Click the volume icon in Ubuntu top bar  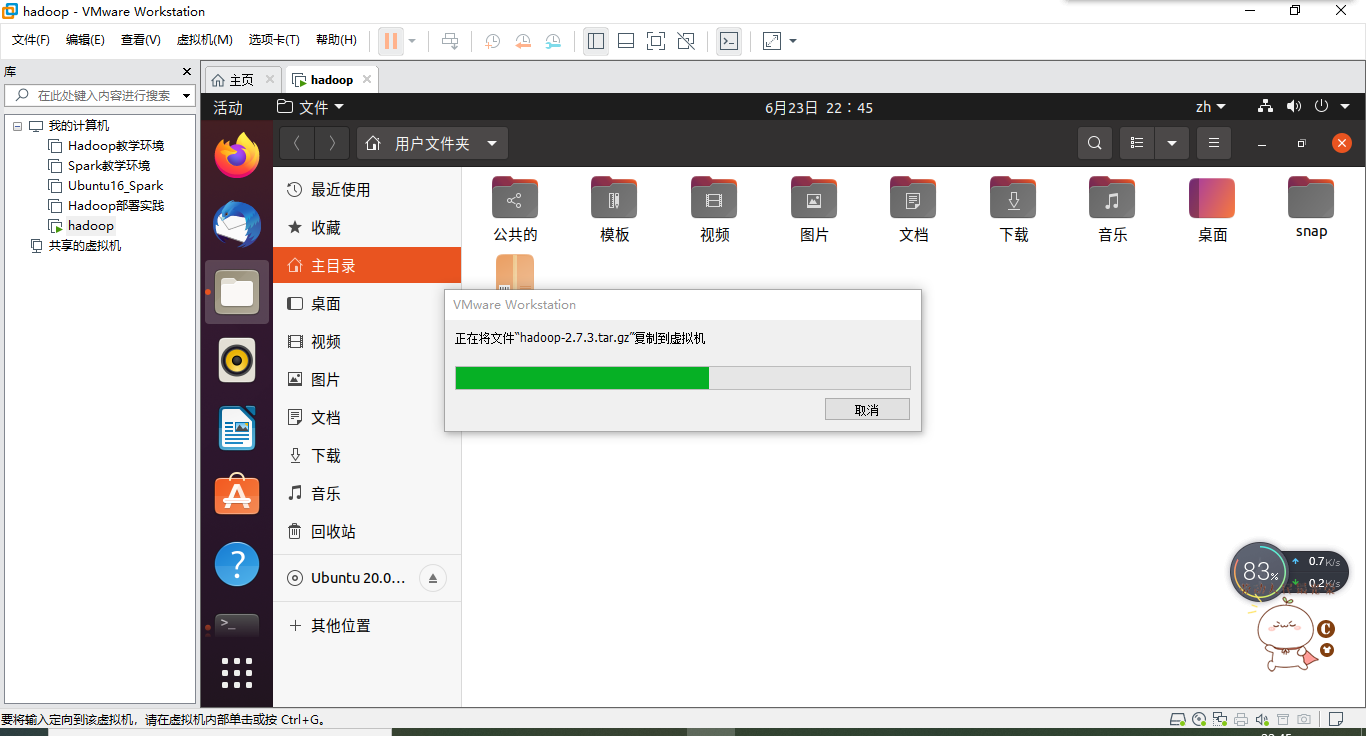pos(1294,106)
